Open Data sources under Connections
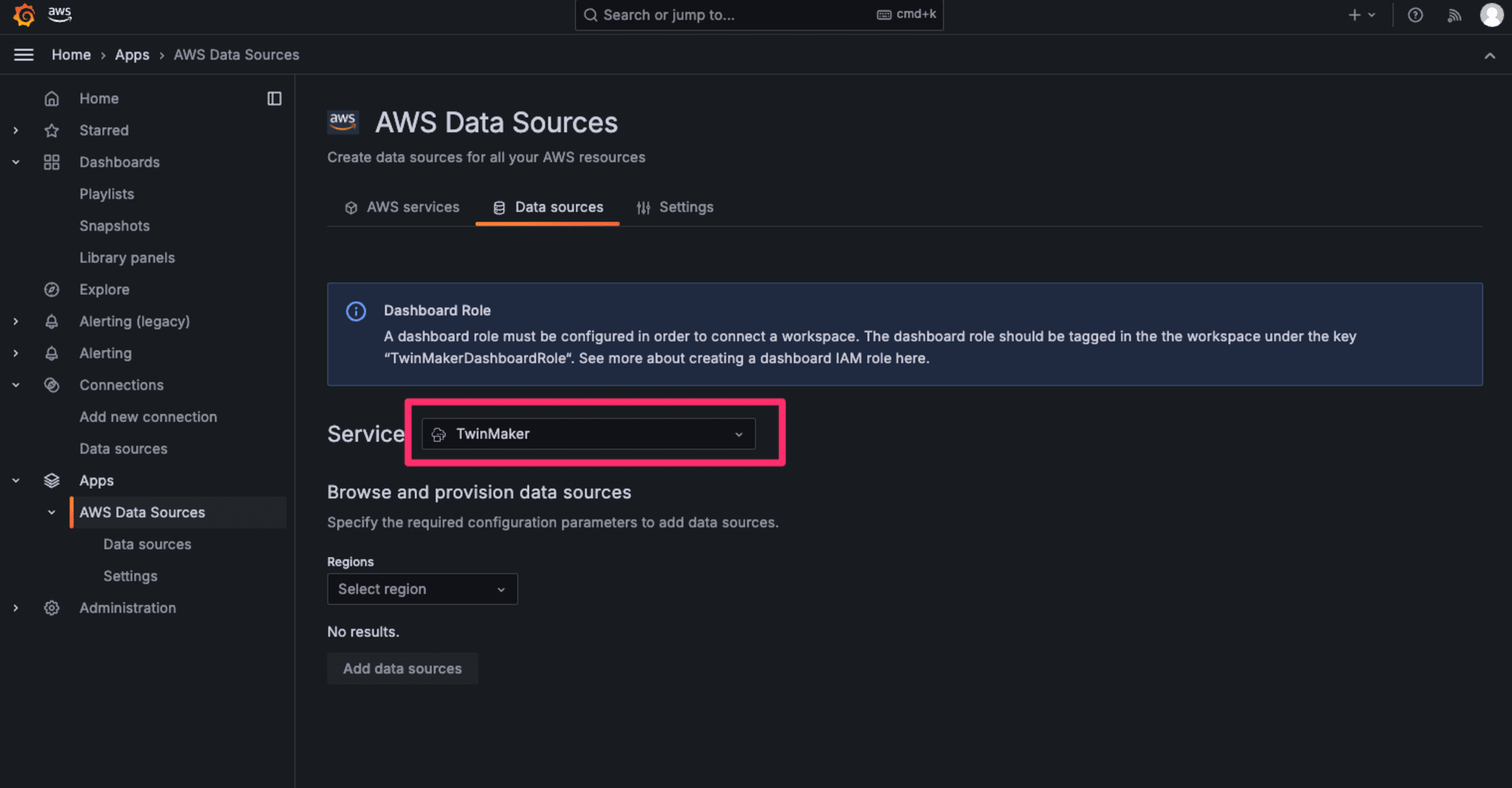This screenshot has width=1512, height=788. click(123, 448)
